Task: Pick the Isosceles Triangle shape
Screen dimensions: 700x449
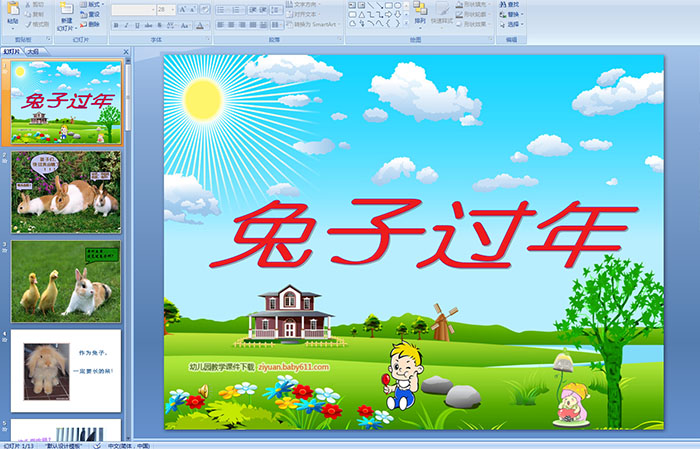Action: (x=362, y=15)
